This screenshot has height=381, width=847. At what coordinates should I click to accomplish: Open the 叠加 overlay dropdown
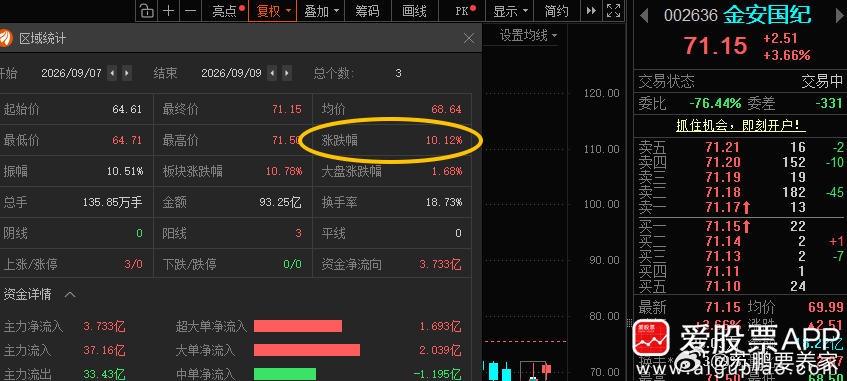(x=321, y=11)
